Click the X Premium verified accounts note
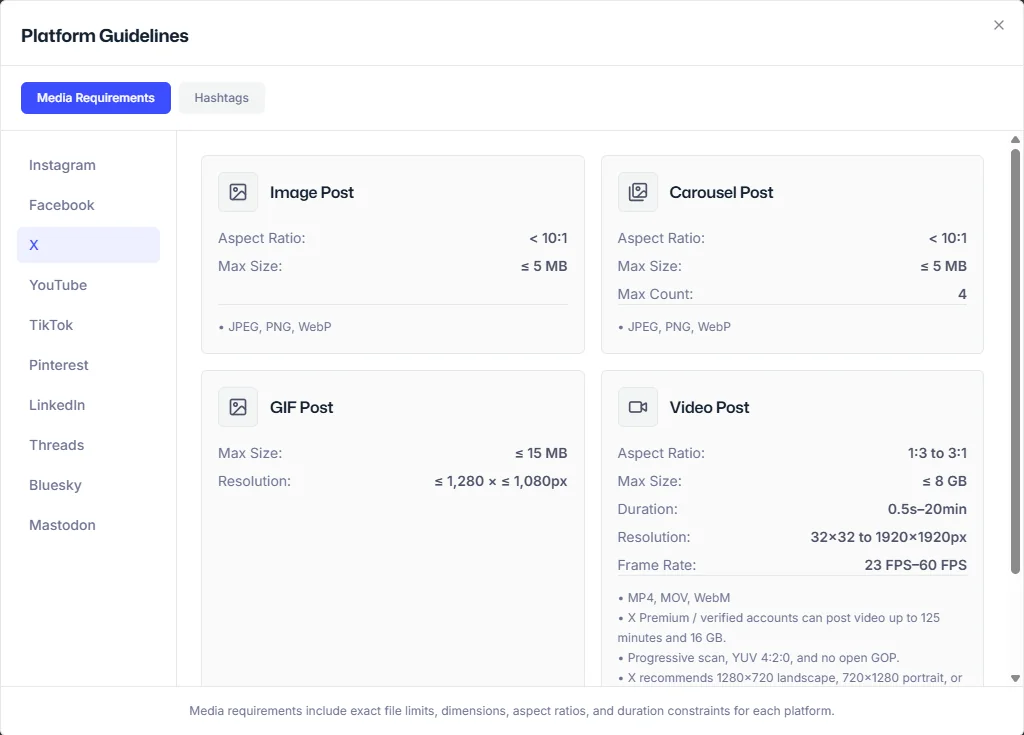The image size is (1024, 735). pos(778,628)
